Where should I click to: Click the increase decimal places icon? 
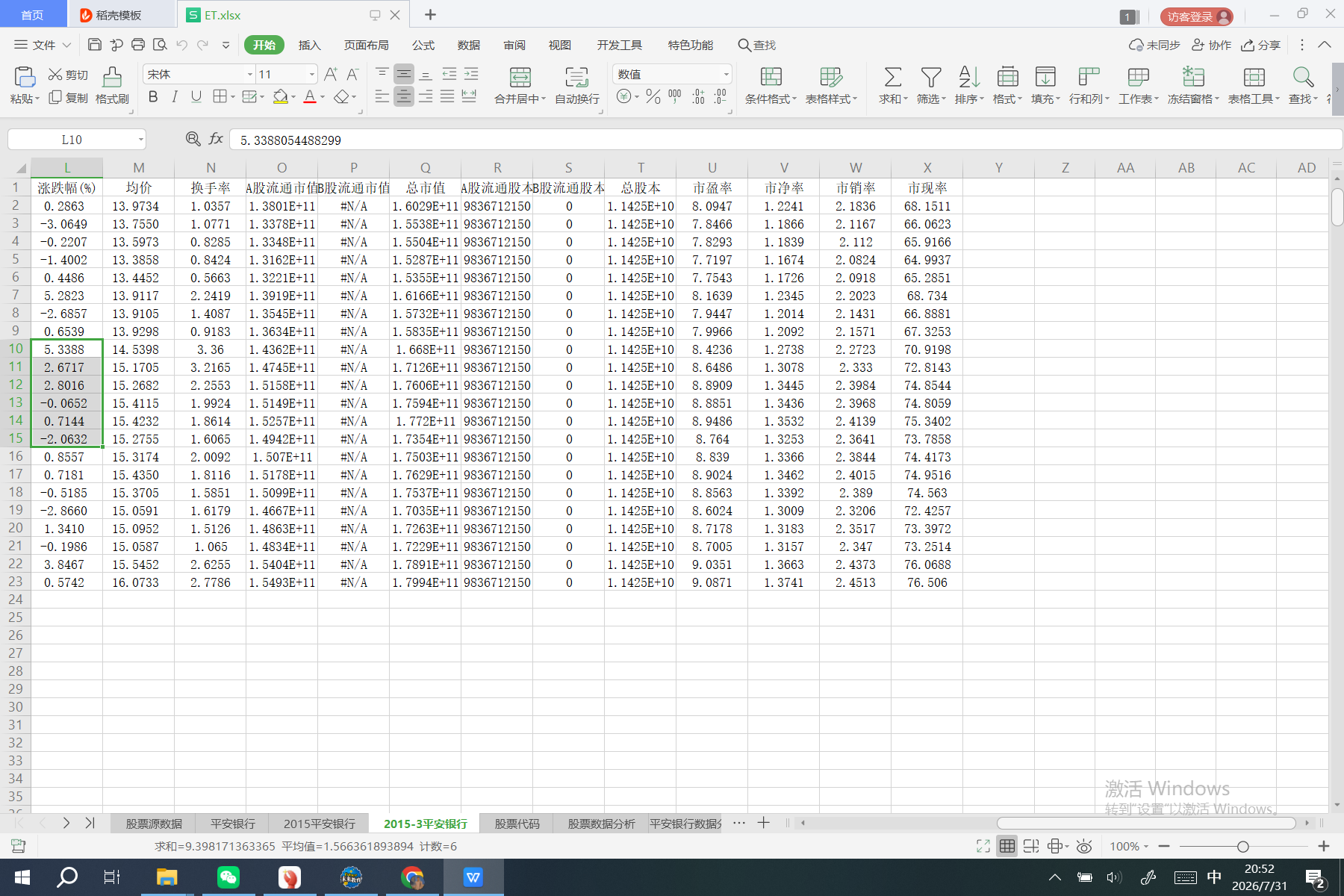pos(698,96)
